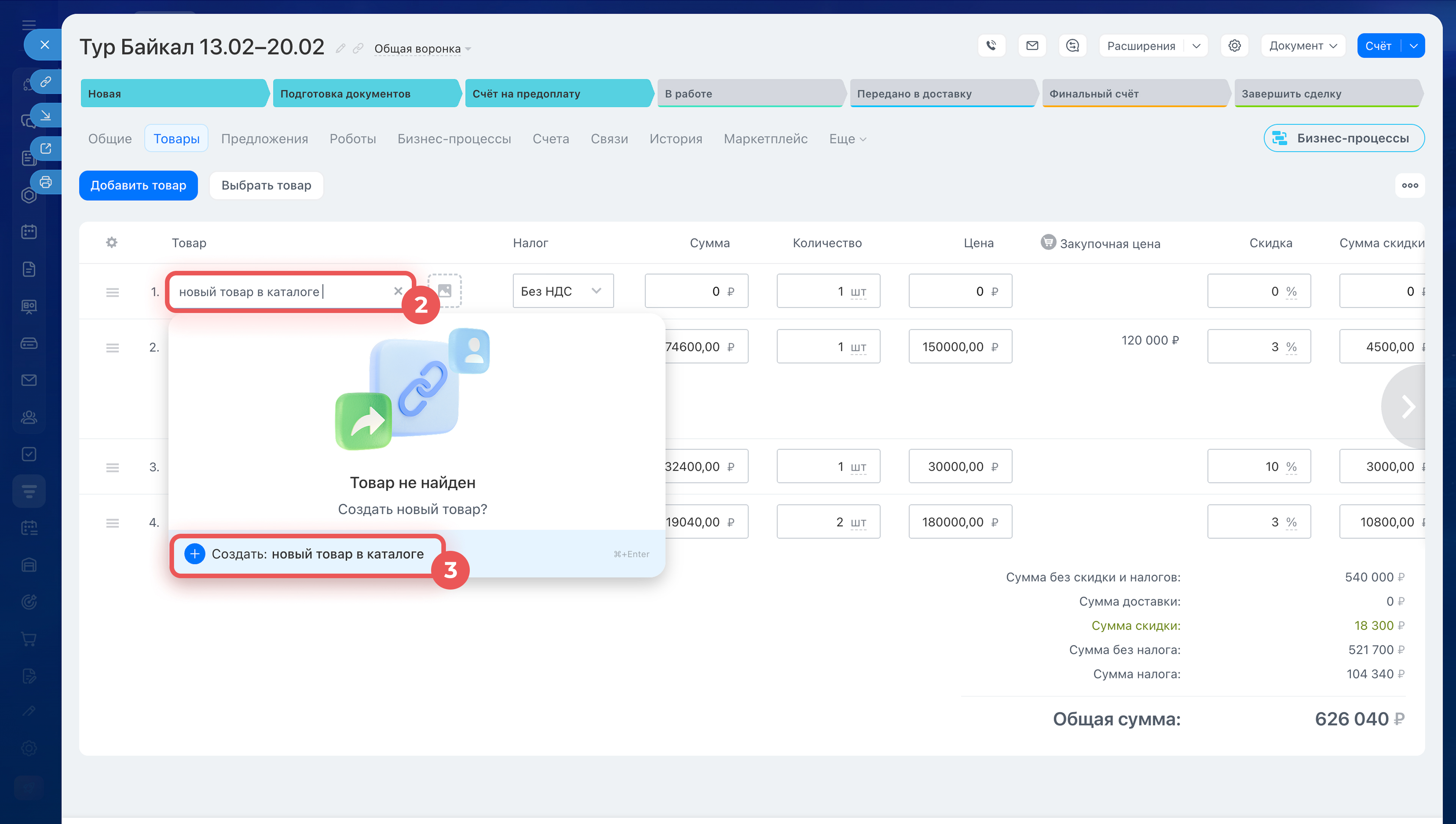
Task: Open the table columns settings gear
Action: pos(111,243)
